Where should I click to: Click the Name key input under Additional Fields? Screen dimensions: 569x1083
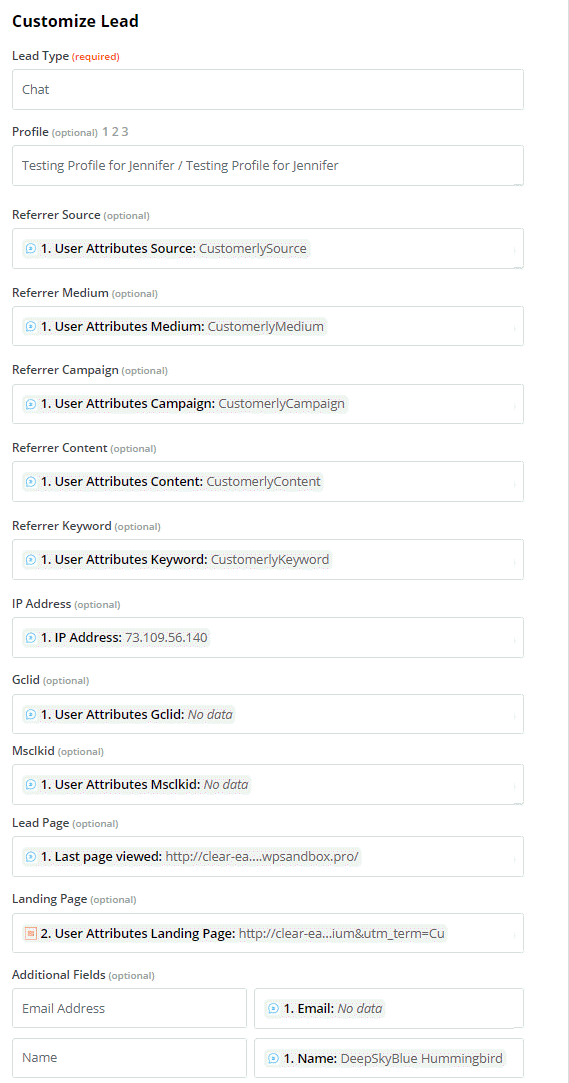[129, 1057]
